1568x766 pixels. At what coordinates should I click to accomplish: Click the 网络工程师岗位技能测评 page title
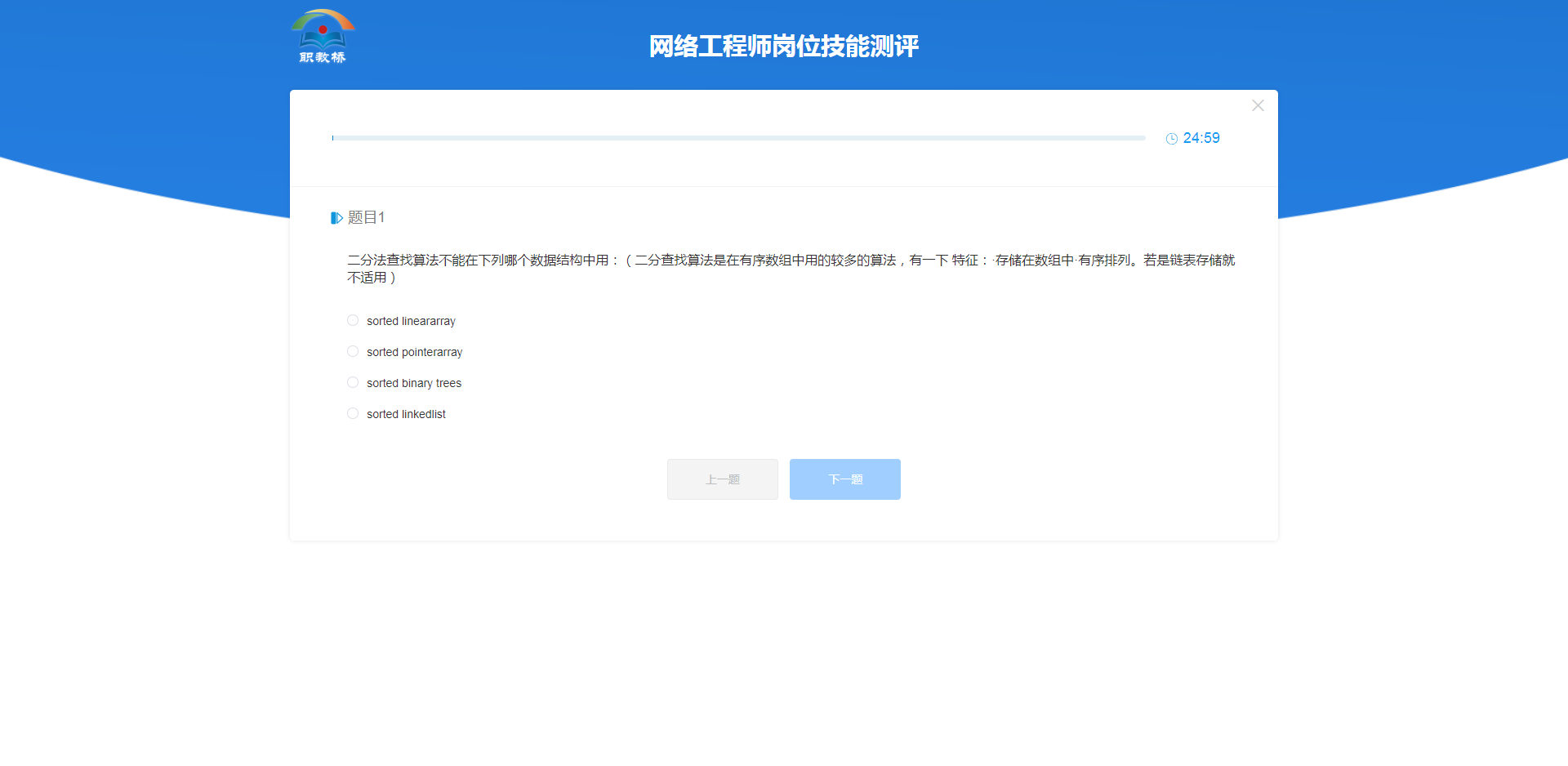[x=783, y=47]
